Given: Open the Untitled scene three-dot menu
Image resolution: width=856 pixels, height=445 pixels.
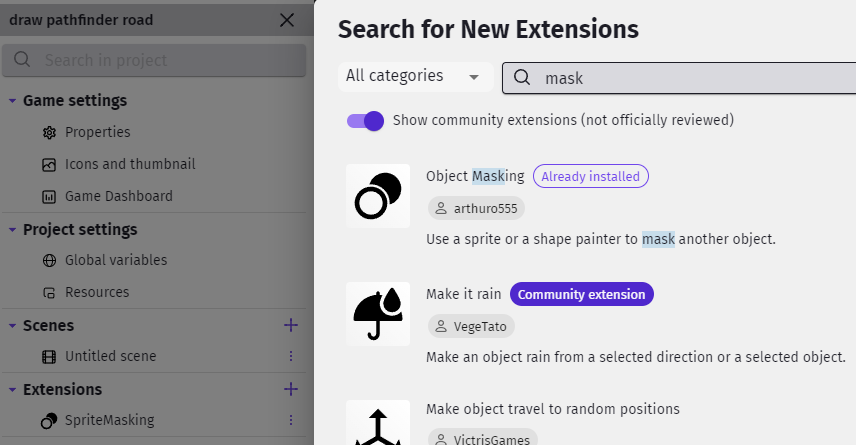Looking at the screenshot, I should (x=291, y=357).
